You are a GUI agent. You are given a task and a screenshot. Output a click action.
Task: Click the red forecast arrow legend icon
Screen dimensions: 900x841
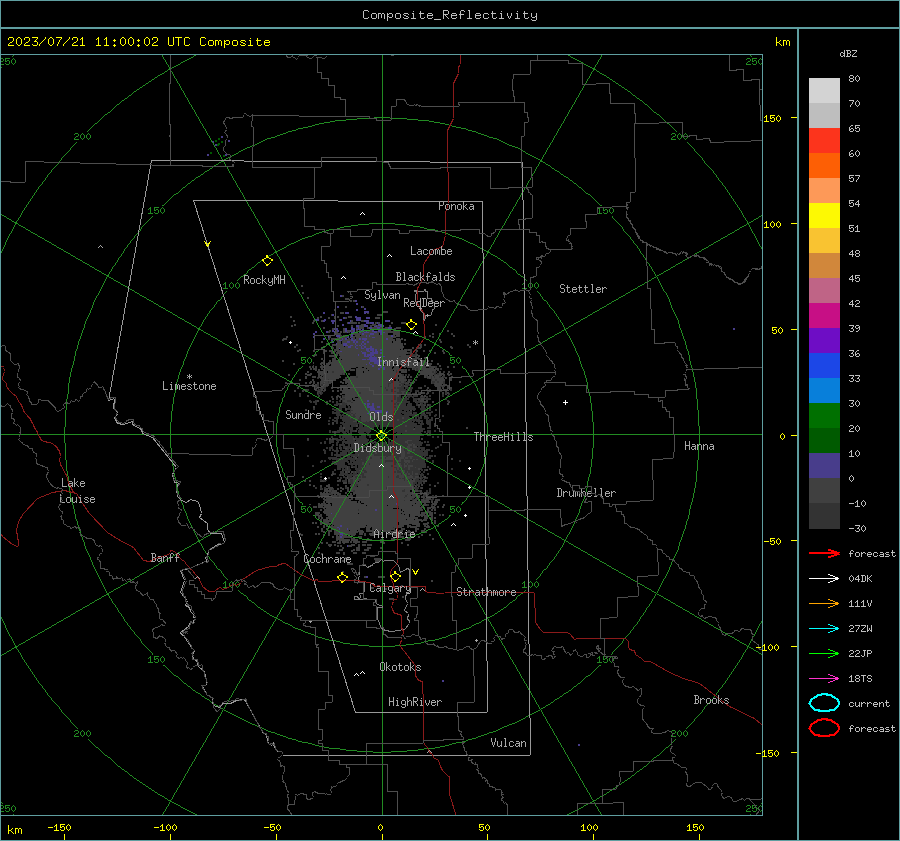coord(824,553)
